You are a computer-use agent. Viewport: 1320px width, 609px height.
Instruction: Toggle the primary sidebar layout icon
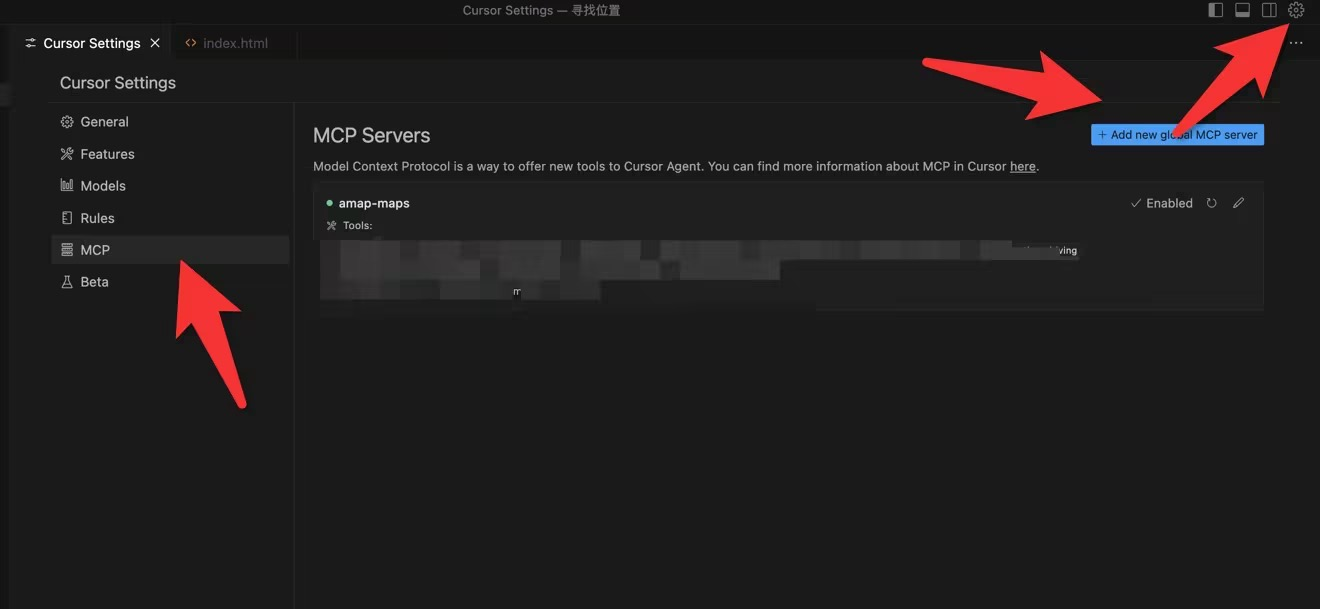pyautogui.click(x=1216, y=10)
